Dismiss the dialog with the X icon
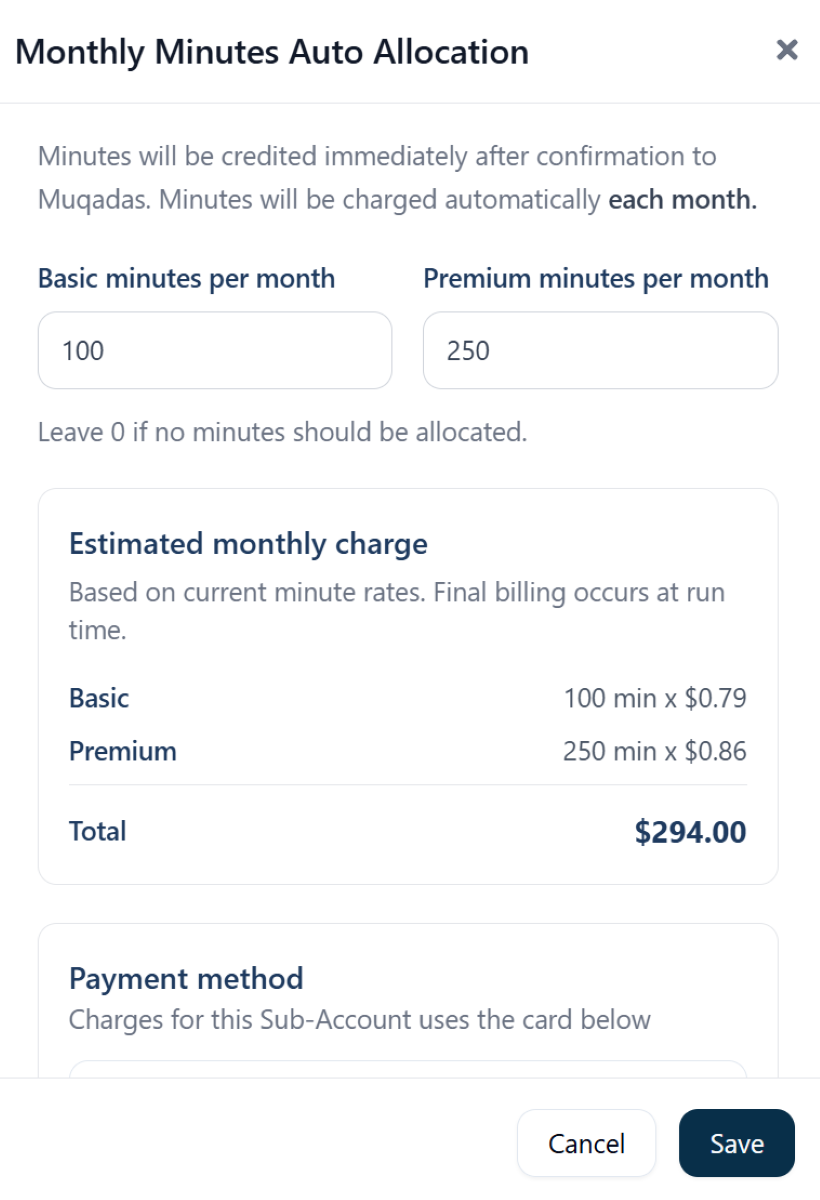Viewport: 820px width, 1200px height. coord(789,51)
